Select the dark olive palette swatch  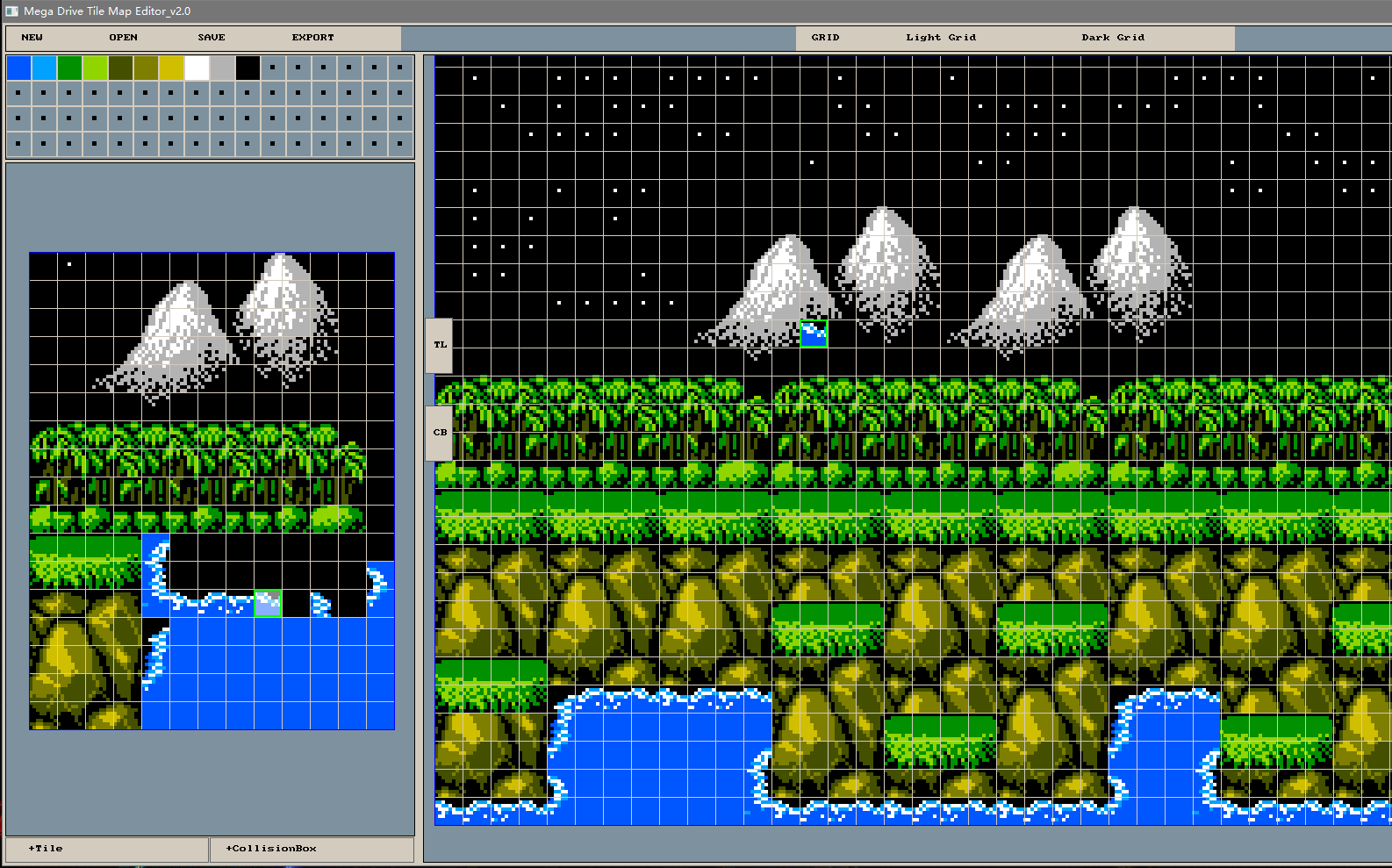click(x=120, y=68)
